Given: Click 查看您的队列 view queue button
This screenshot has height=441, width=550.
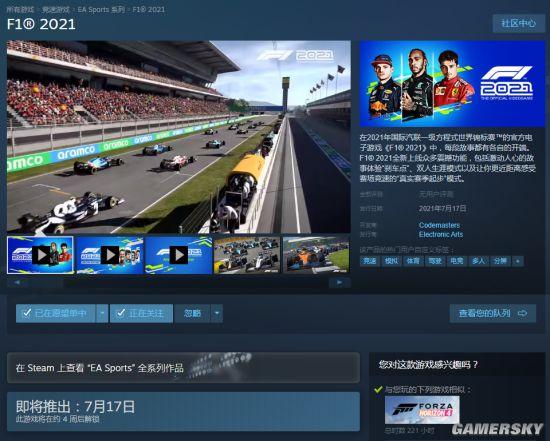Looking at the screenshot, I should [x=493, y=313].
